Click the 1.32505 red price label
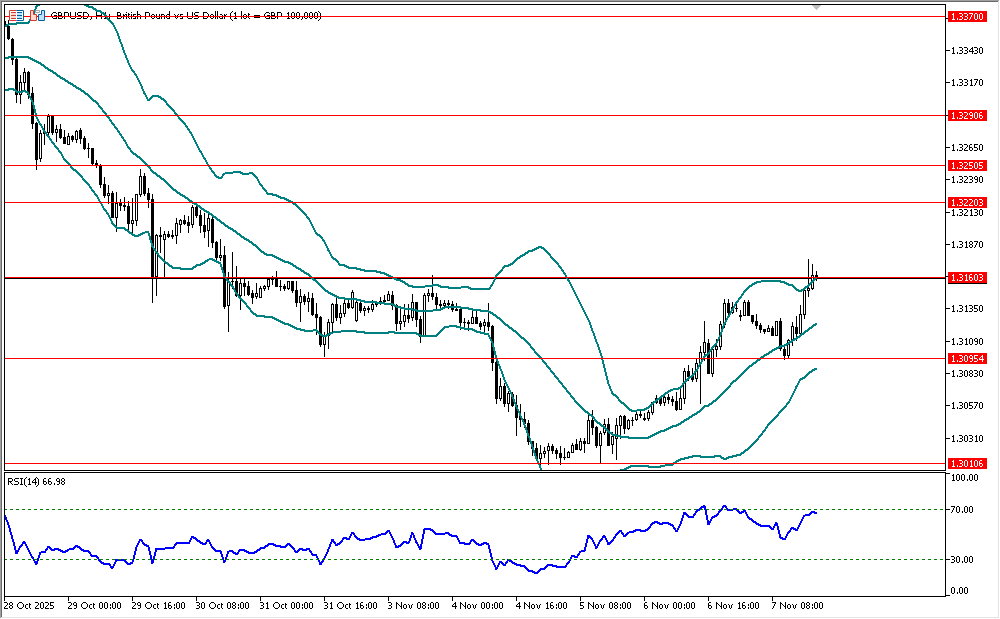 coord(967,165)
